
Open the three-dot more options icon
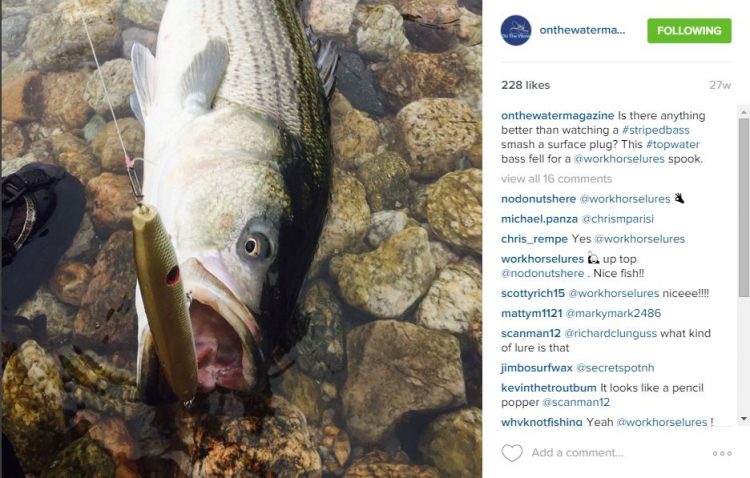click(x=722, y=453)
